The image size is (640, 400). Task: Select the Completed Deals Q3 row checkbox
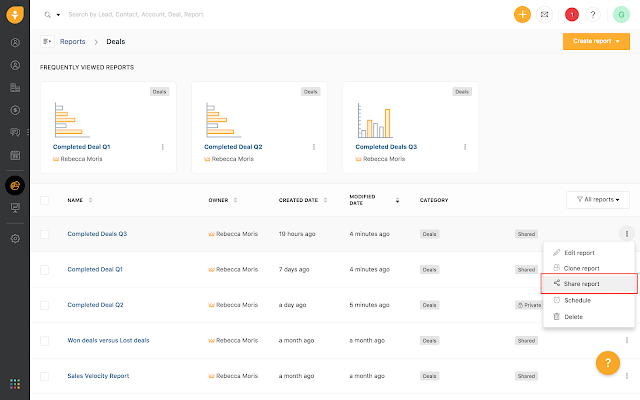coord(44,234)
